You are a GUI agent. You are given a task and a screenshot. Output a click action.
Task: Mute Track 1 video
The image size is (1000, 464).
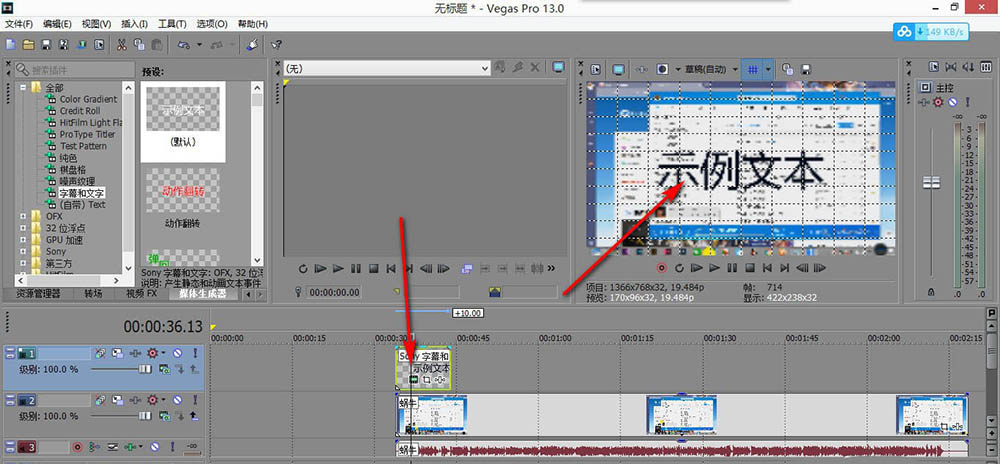tap(178, 352)
